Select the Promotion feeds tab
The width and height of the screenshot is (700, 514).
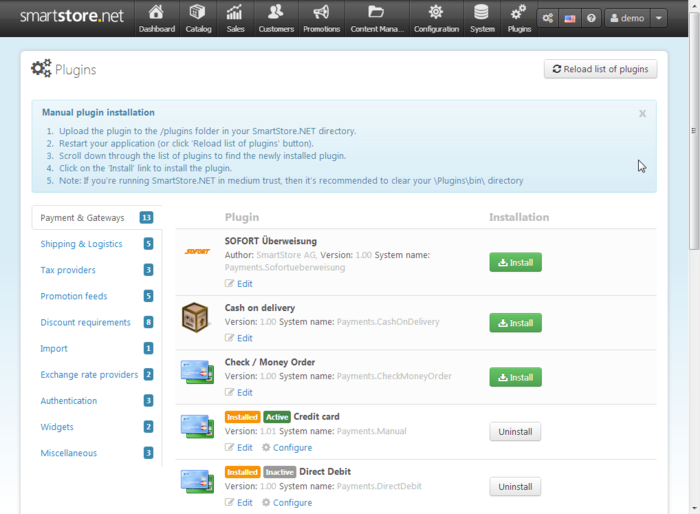(96, 296)
